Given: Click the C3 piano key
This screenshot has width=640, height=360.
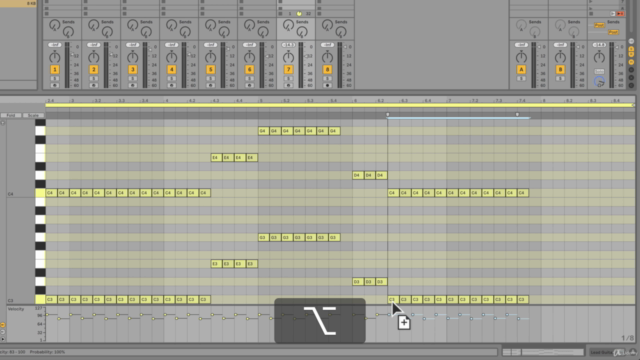Looking at the screenshot, I should pyautogui.click(x=40, y=300).
